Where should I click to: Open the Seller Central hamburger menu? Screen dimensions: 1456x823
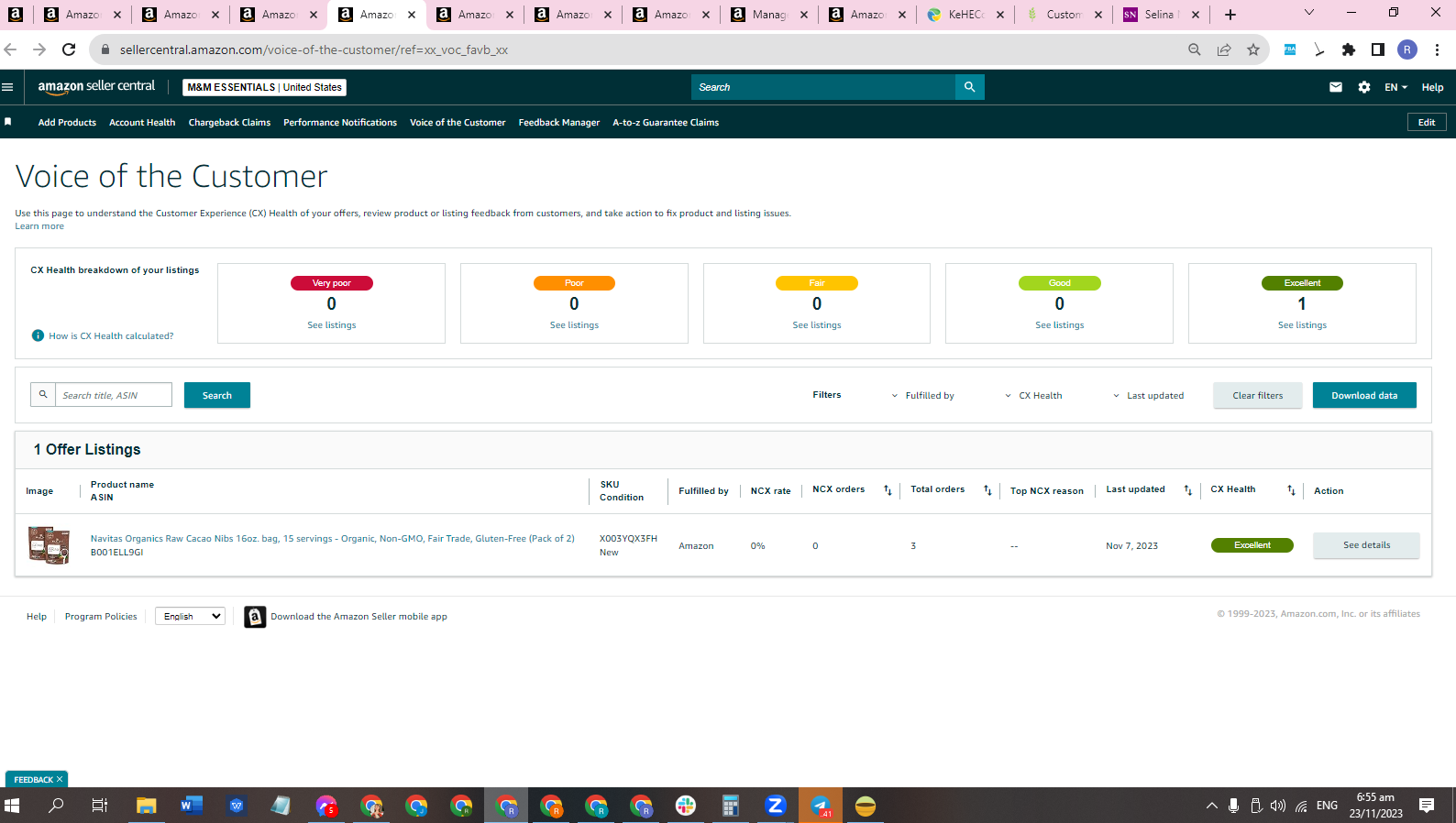[x=7, y=87]
